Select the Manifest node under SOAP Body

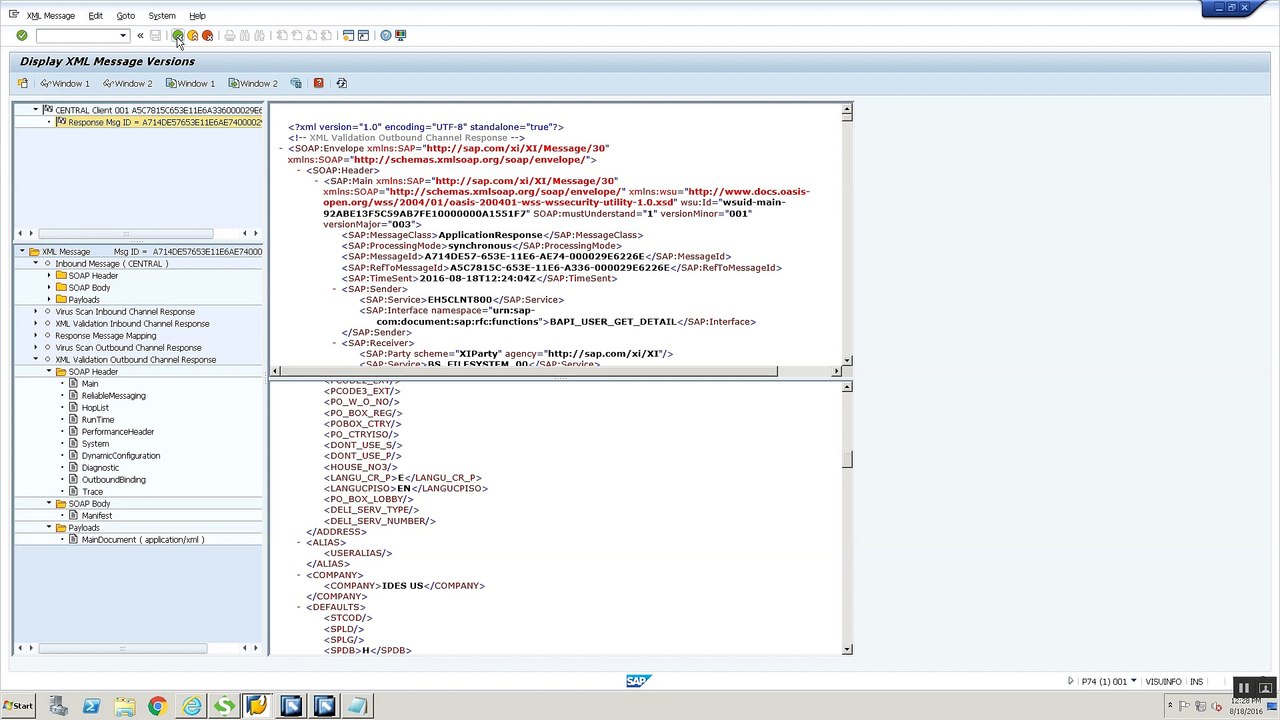pyautogui.click(x=97, y=516)
